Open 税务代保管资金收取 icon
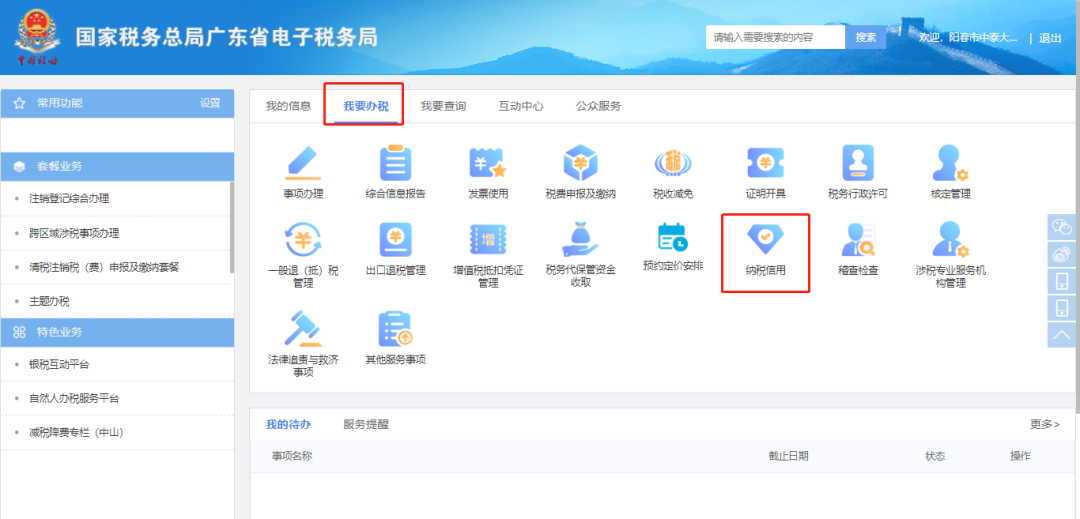1080x519 pixels. point(580,240)
